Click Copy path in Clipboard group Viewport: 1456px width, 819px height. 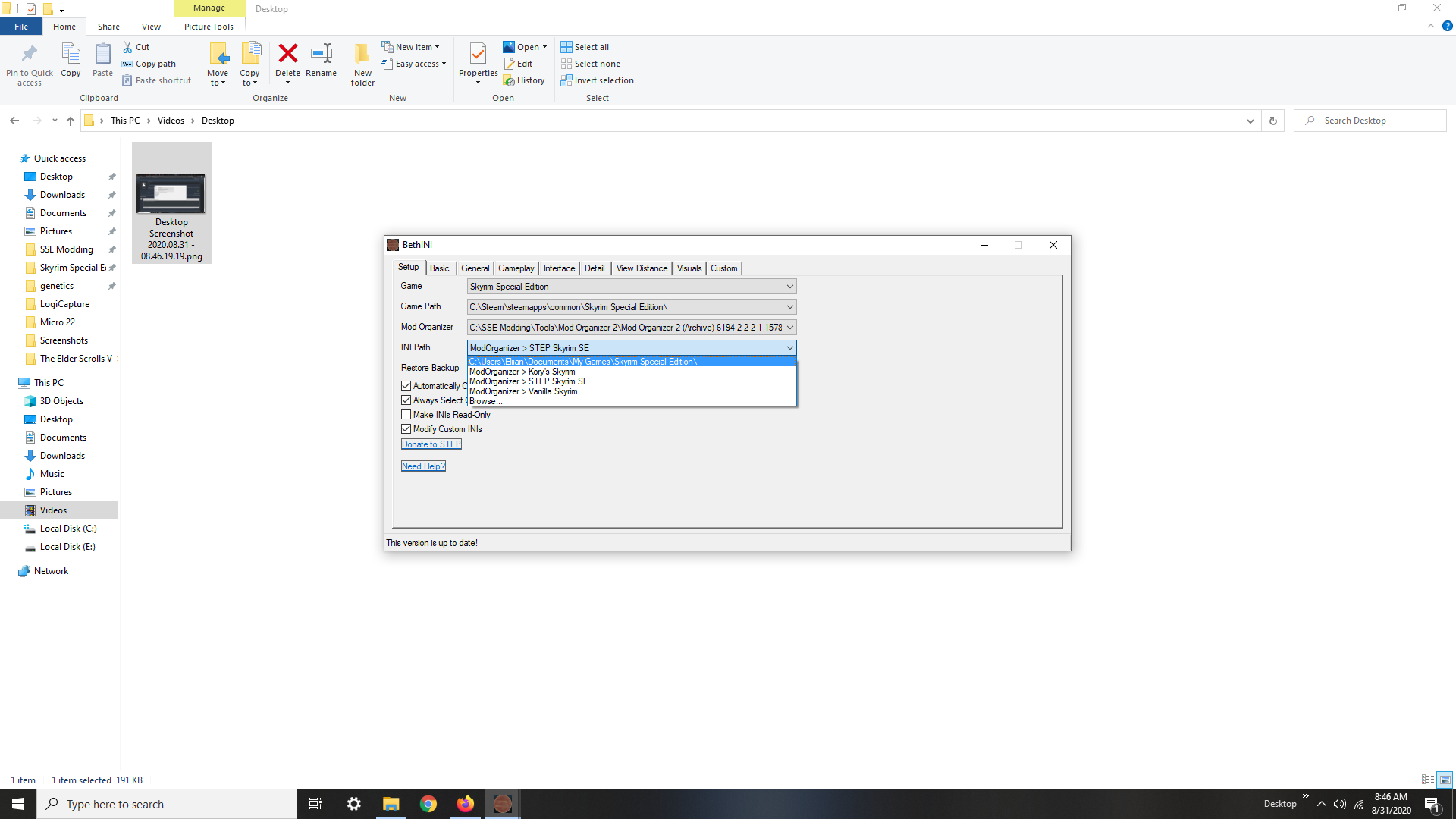point(149,64)
